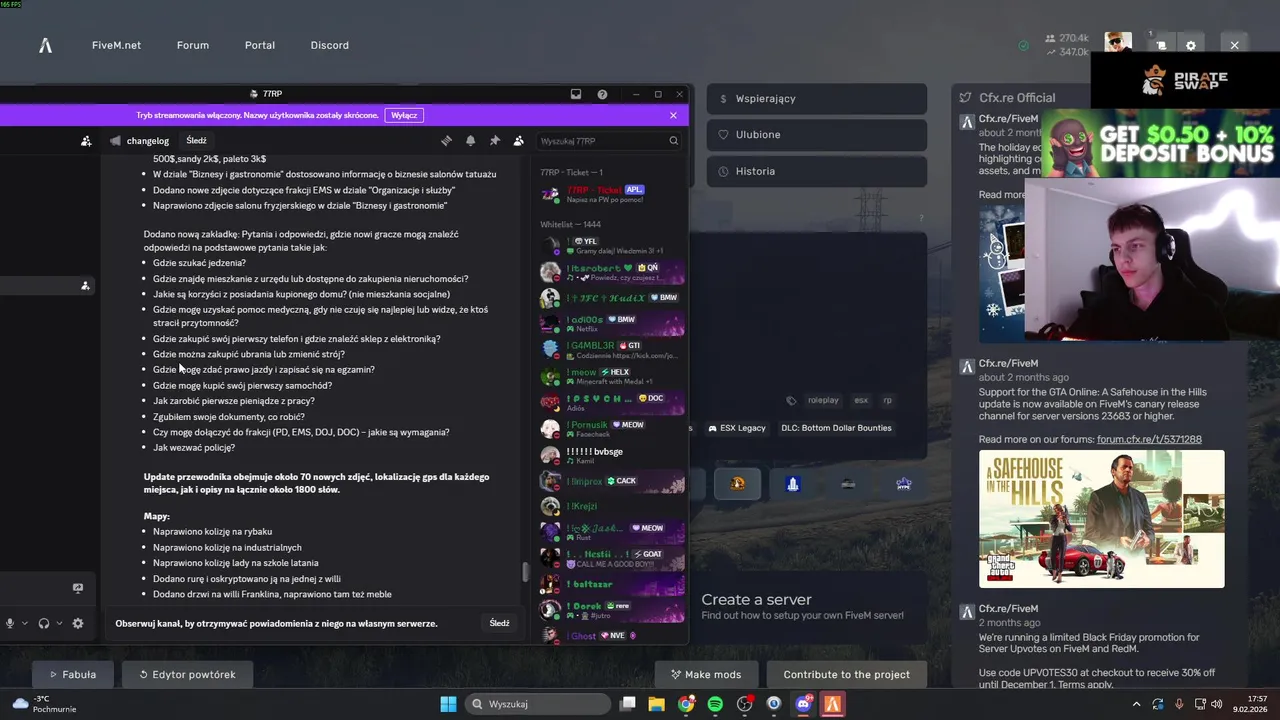Image resolution: width=1280 pixels, height=720 pixels.
Task: Expand headphones output options arrow
Action: pyautogui.click(x=59, y=623)
